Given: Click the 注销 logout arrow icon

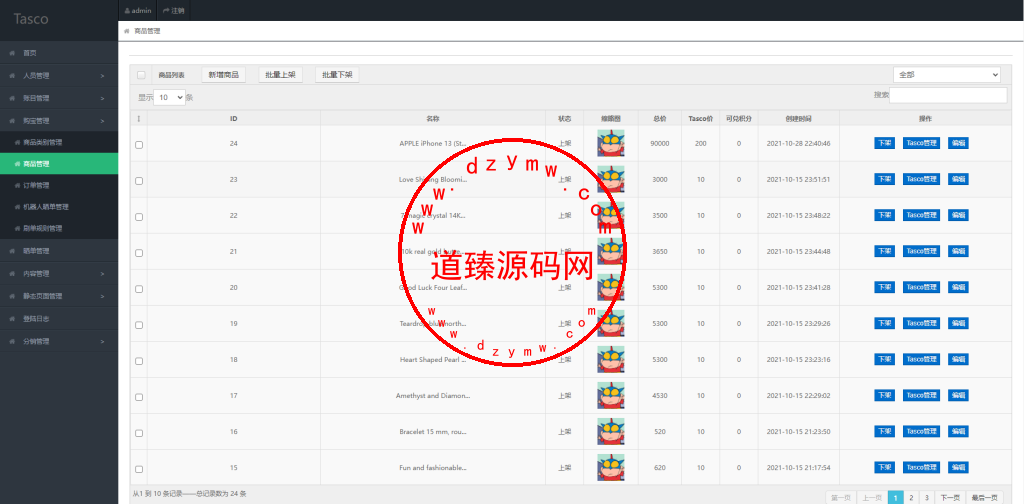Looking at the screenshot, I should point(166,11).
